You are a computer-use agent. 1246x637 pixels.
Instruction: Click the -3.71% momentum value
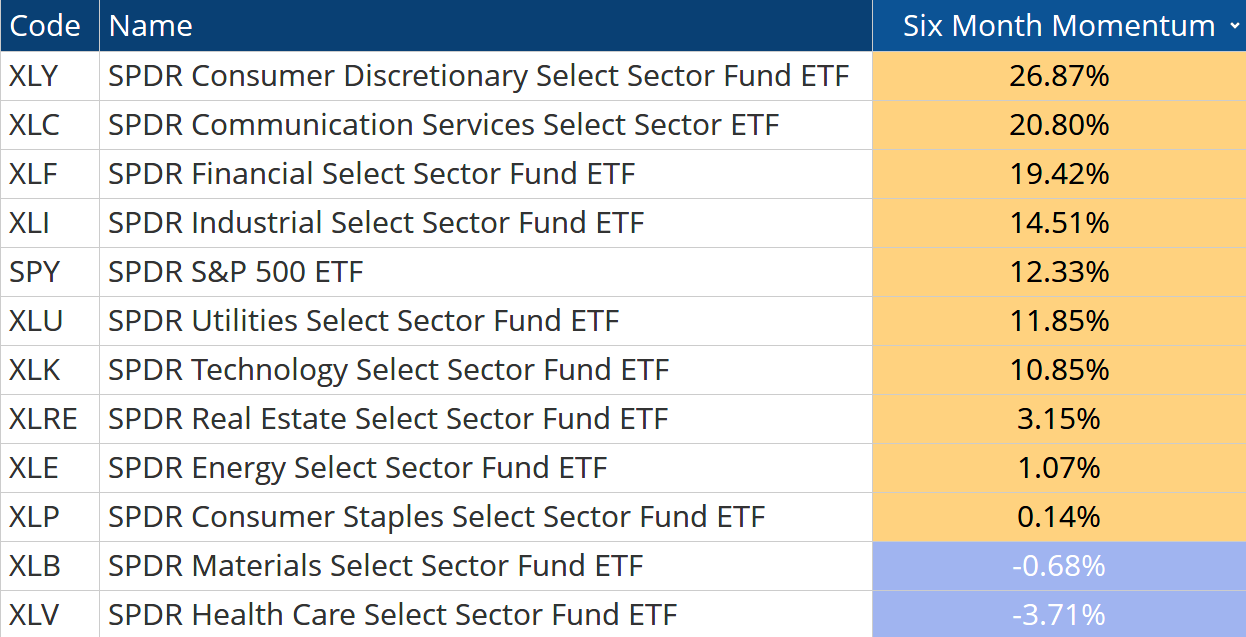point(1059,615)
